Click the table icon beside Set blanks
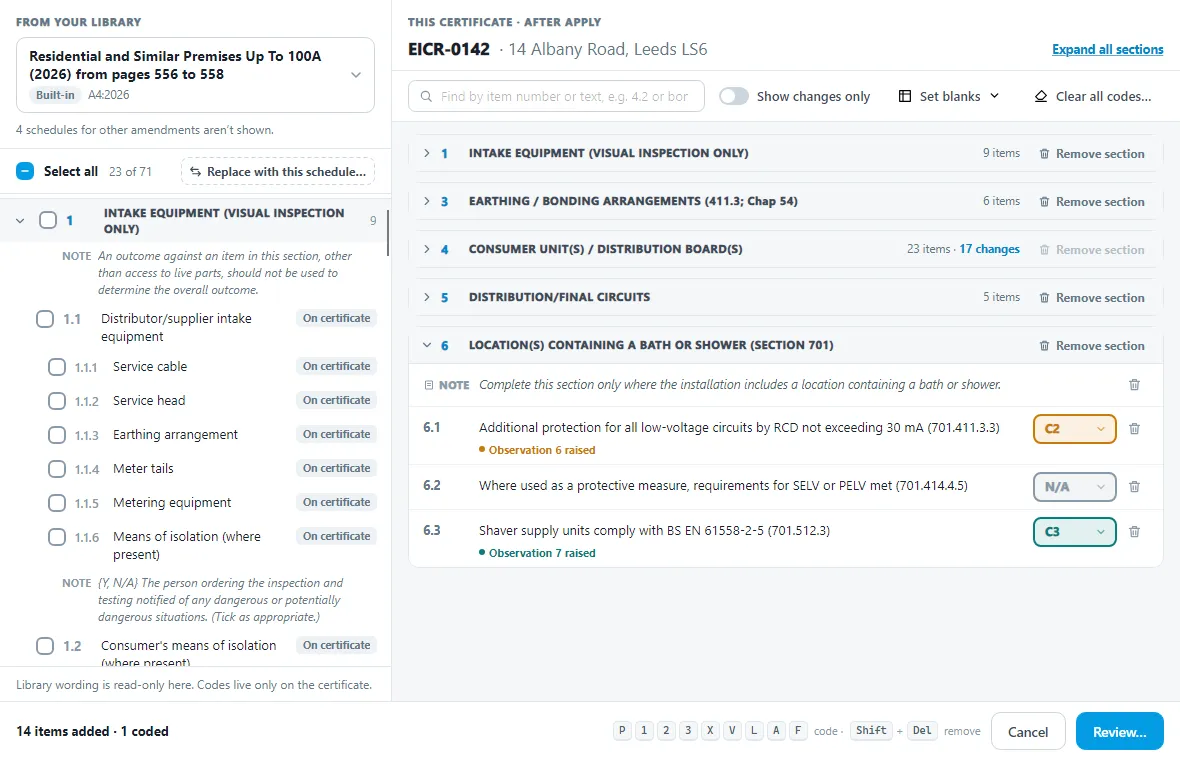 pyautogui.click(x=905, y=96)
